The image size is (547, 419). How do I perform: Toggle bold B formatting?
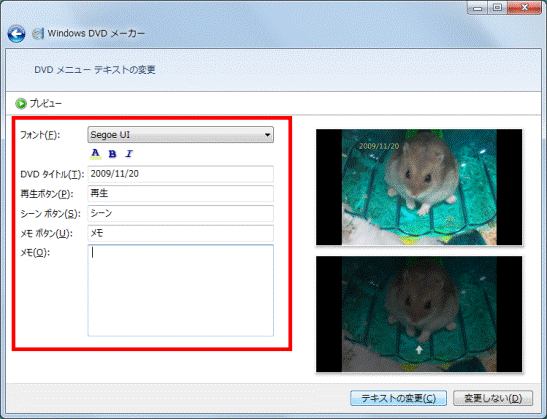click(x=112, y=154)
